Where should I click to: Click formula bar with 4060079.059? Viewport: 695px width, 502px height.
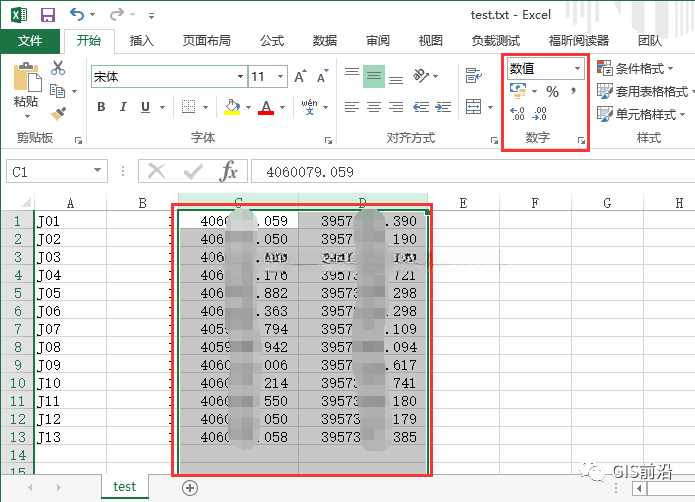[472, 171]
